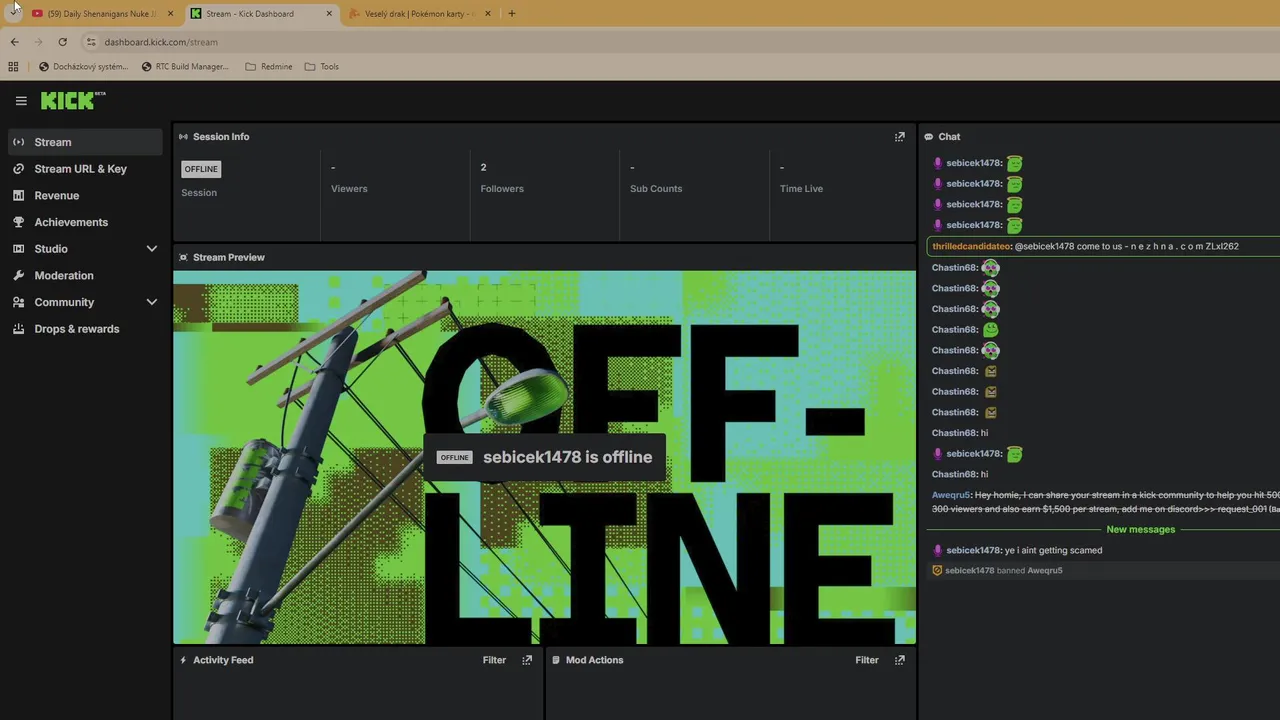Open Docházkový systém bookmark
This screenshot has height=720, width=1280.
(x=83, y=67)
